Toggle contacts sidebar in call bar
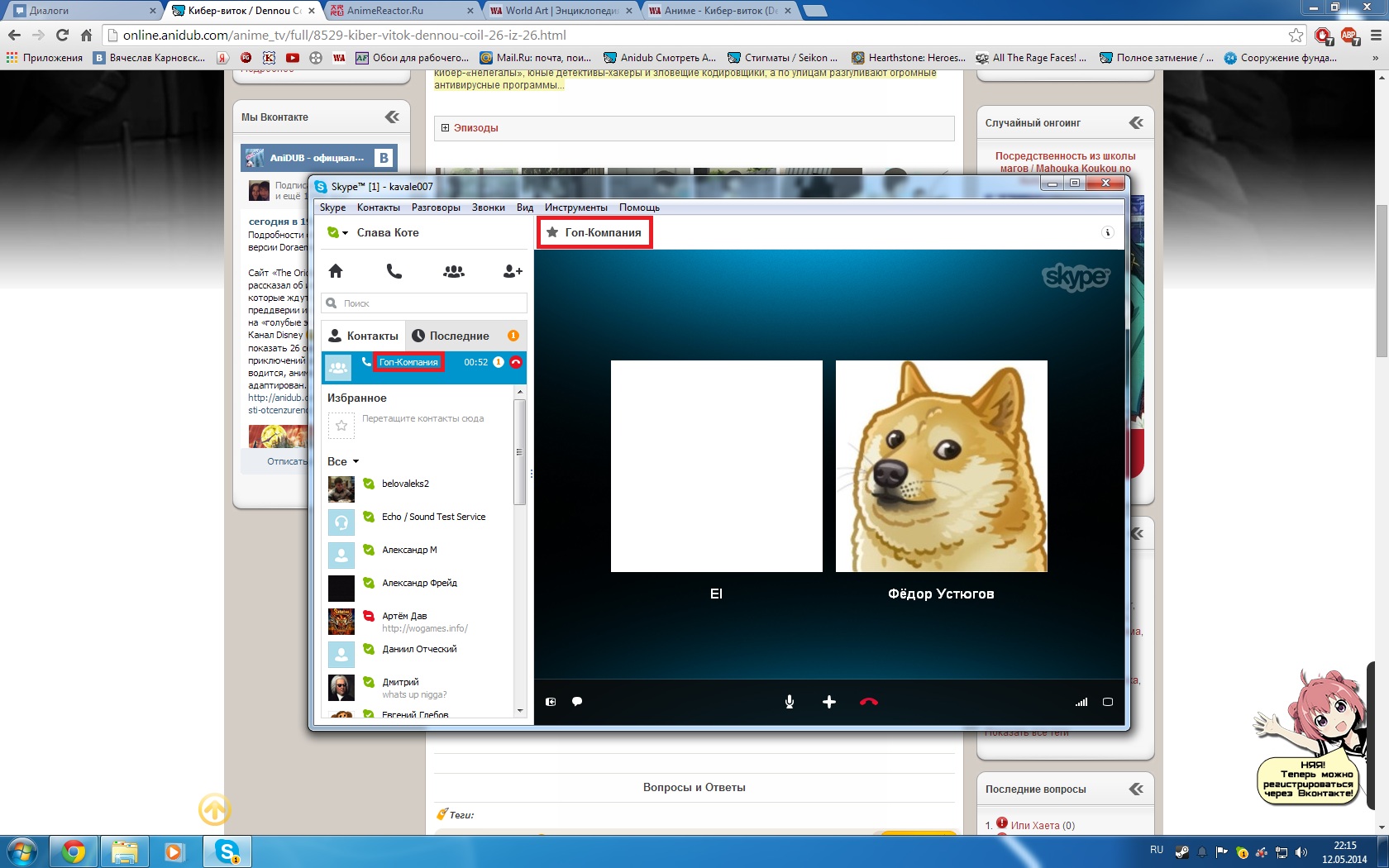This screenshot has width=1389, height=868. point(551,702)
